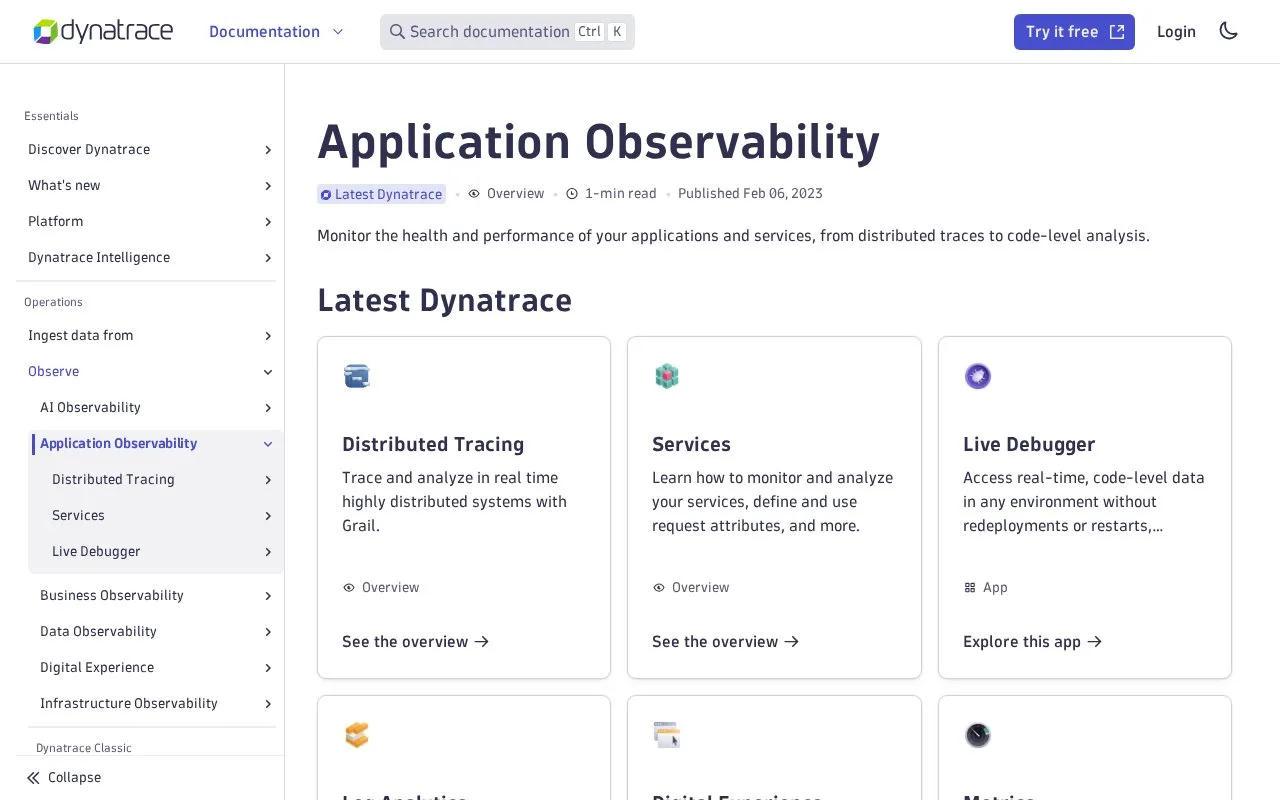Expand Distributed Tracing sidebar chevron
The height and width of the screenshot is (800, 1280).
click(268, 480)
